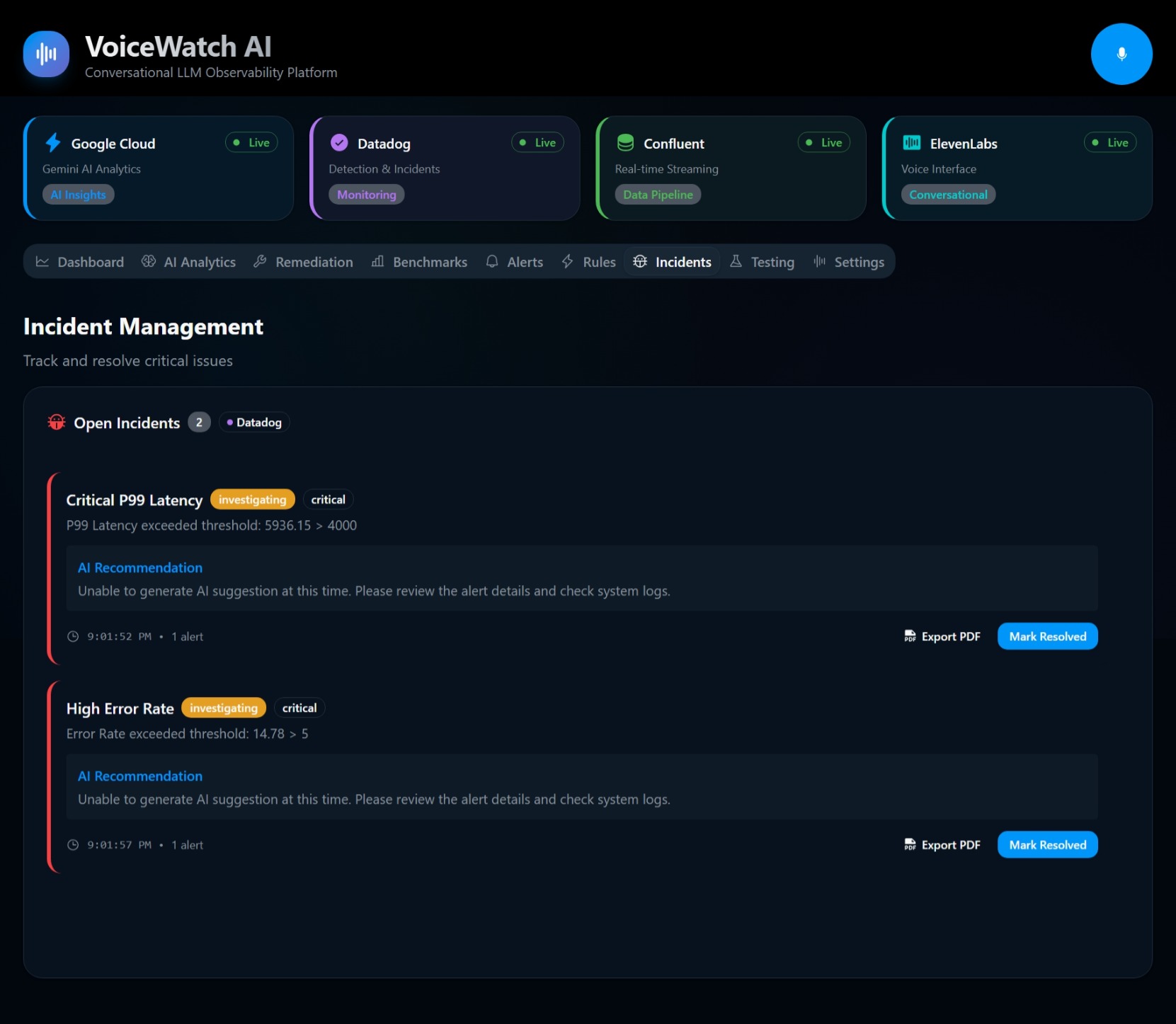Click clock icon next to 9:01:52 PM
This screenshot has width=1176, height=1024.
pos(73,637)
